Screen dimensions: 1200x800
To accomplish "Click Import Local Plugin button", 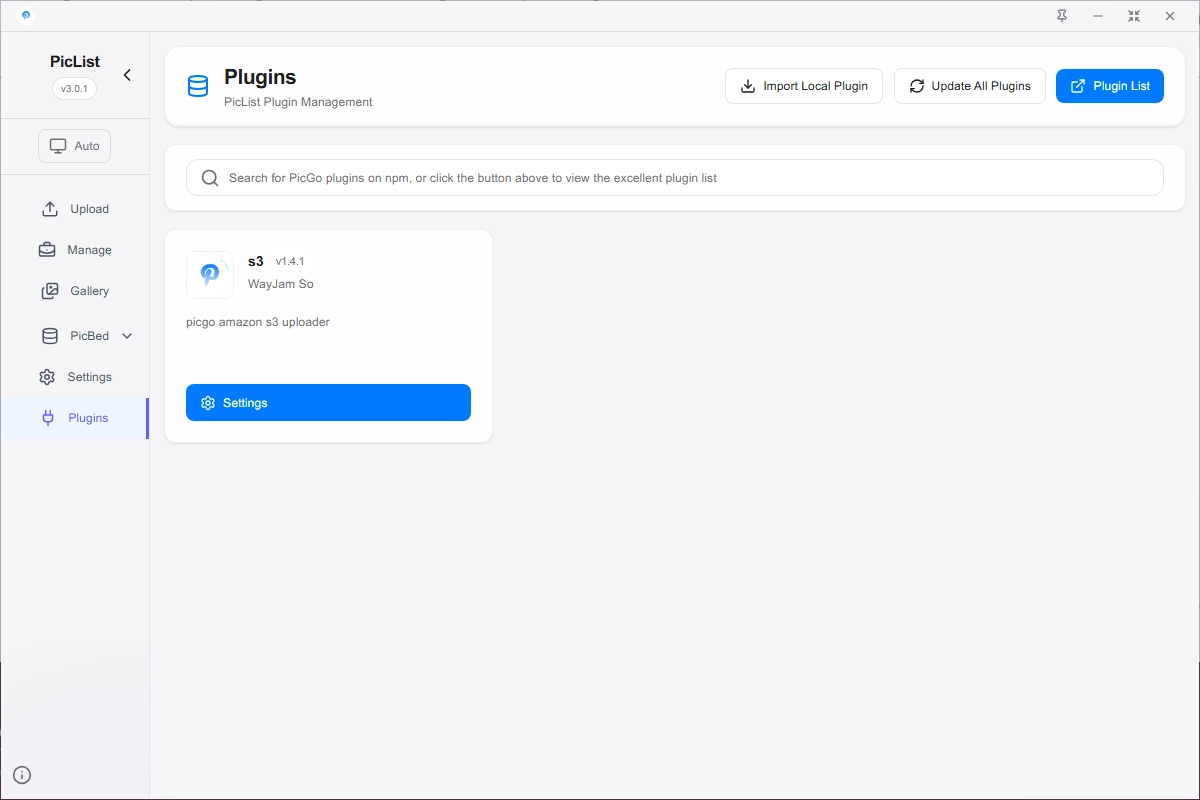I will (804, 86).
